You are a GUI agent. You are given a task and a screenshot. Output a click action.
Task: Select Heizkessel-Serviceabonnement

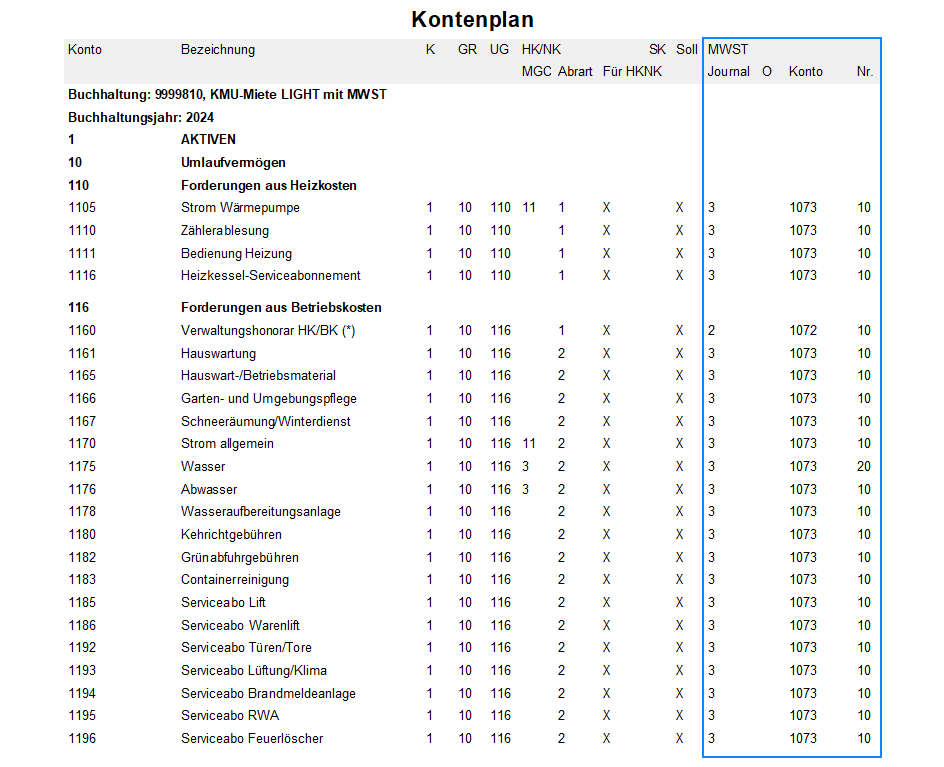(x=270, y=276)
